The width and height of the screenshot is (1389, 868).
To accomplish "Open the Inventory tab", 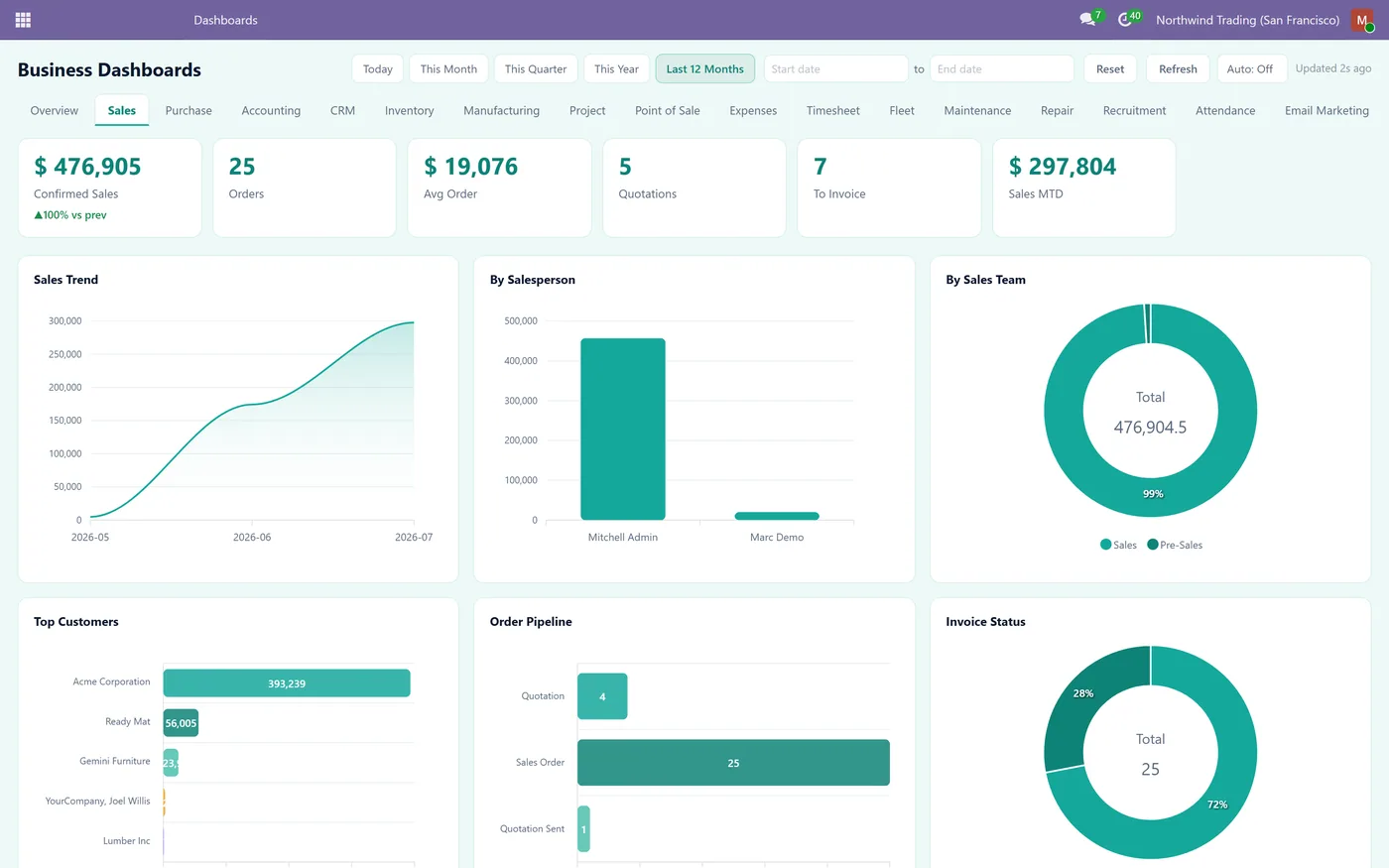I will pyautogui.click(x=410, y=110).
